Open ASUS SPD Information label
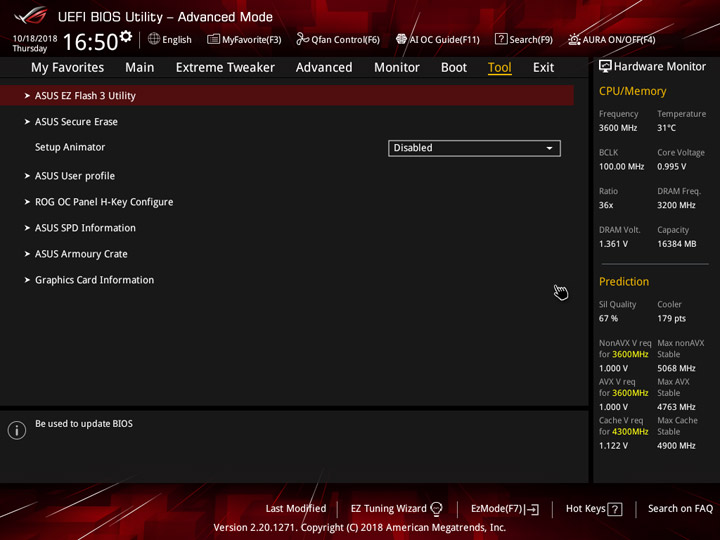720x540 pixels. click(85, 228)
